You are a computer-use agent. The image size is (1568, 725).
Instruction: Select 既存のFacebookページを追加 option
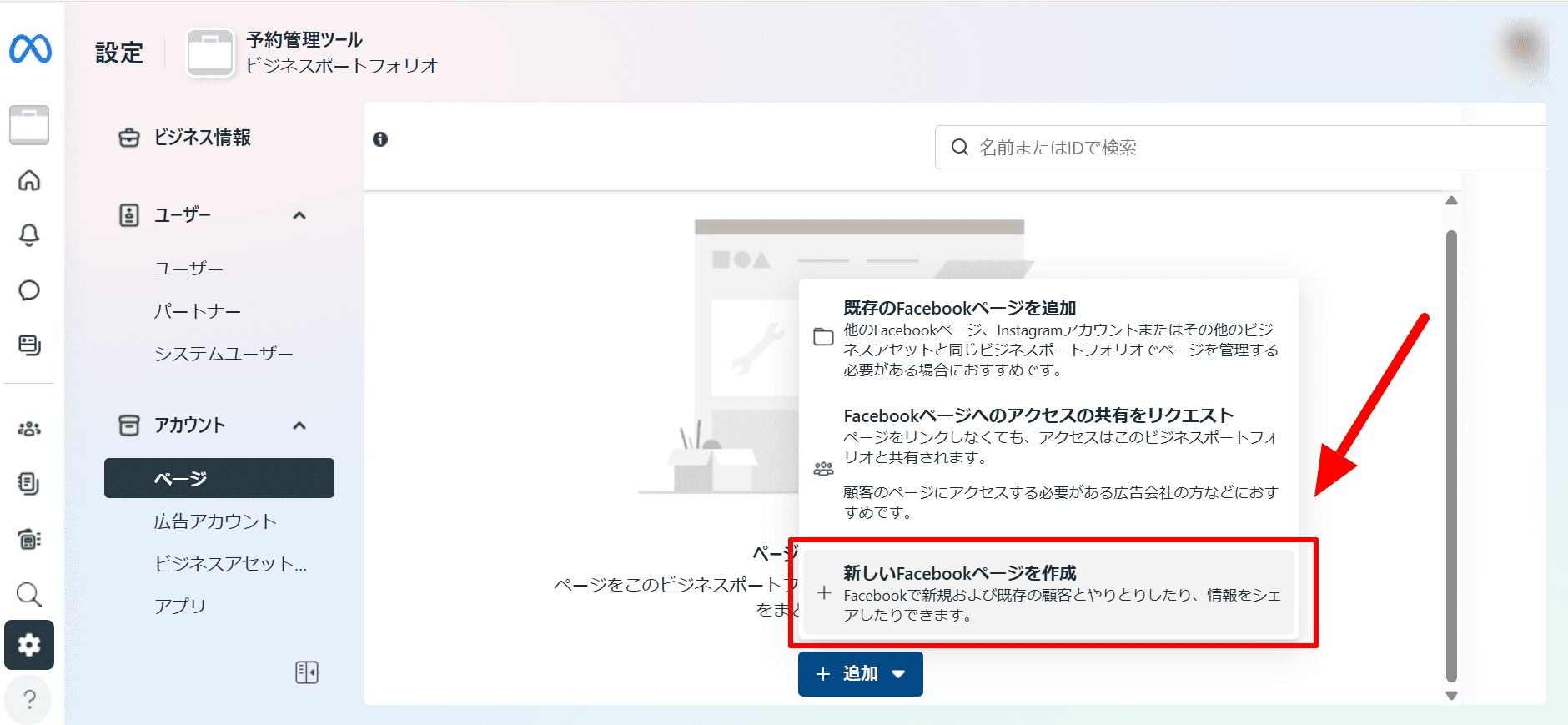(x=1048, y=338)
